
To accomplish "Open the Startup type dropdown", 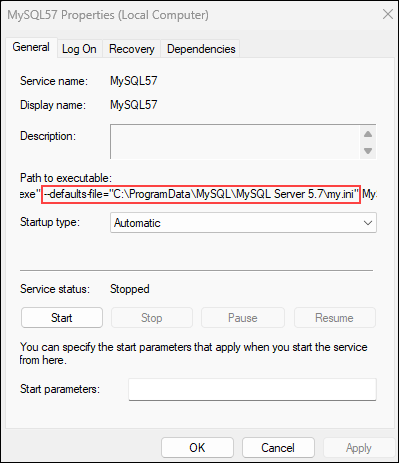I will (243, 223).
